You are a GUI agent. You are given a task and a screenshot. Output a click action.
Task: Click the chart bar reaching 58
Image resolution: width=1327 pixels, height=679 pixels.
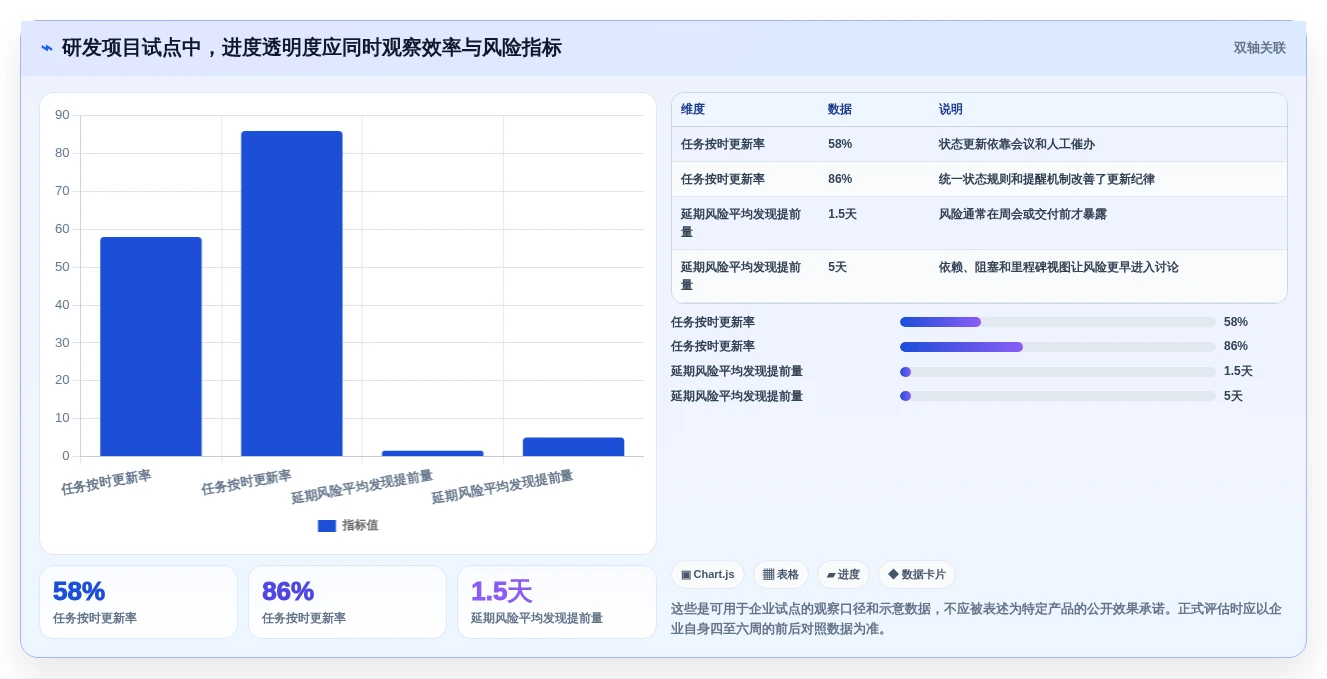151,346
